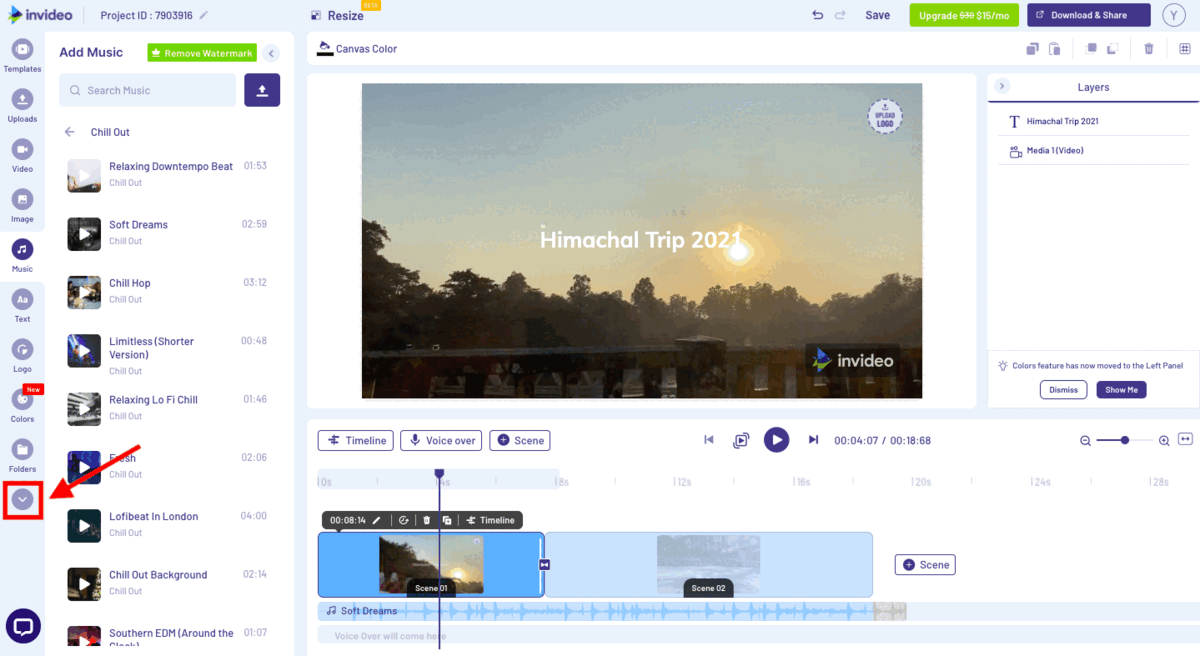Delete the selected scene using the trash icon

[x=425, y=520]
